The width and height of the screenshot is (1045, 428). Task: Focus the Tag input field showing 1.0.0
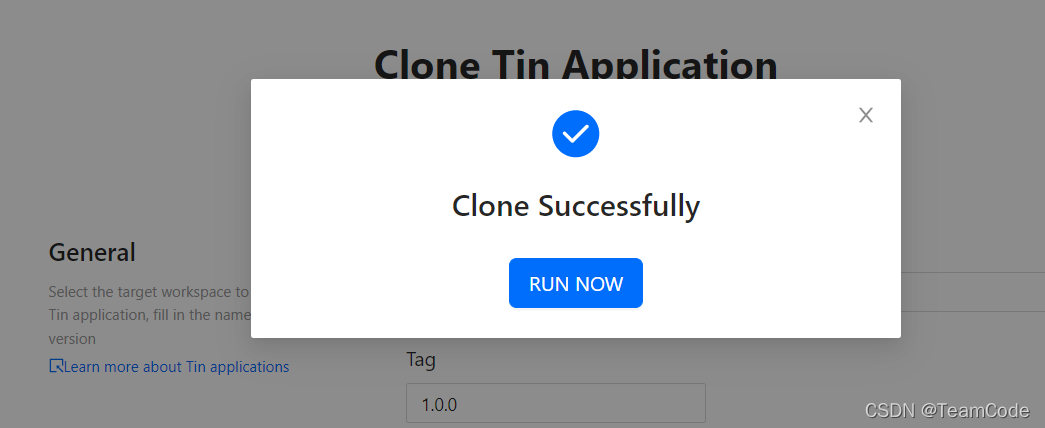click(556, 403)
